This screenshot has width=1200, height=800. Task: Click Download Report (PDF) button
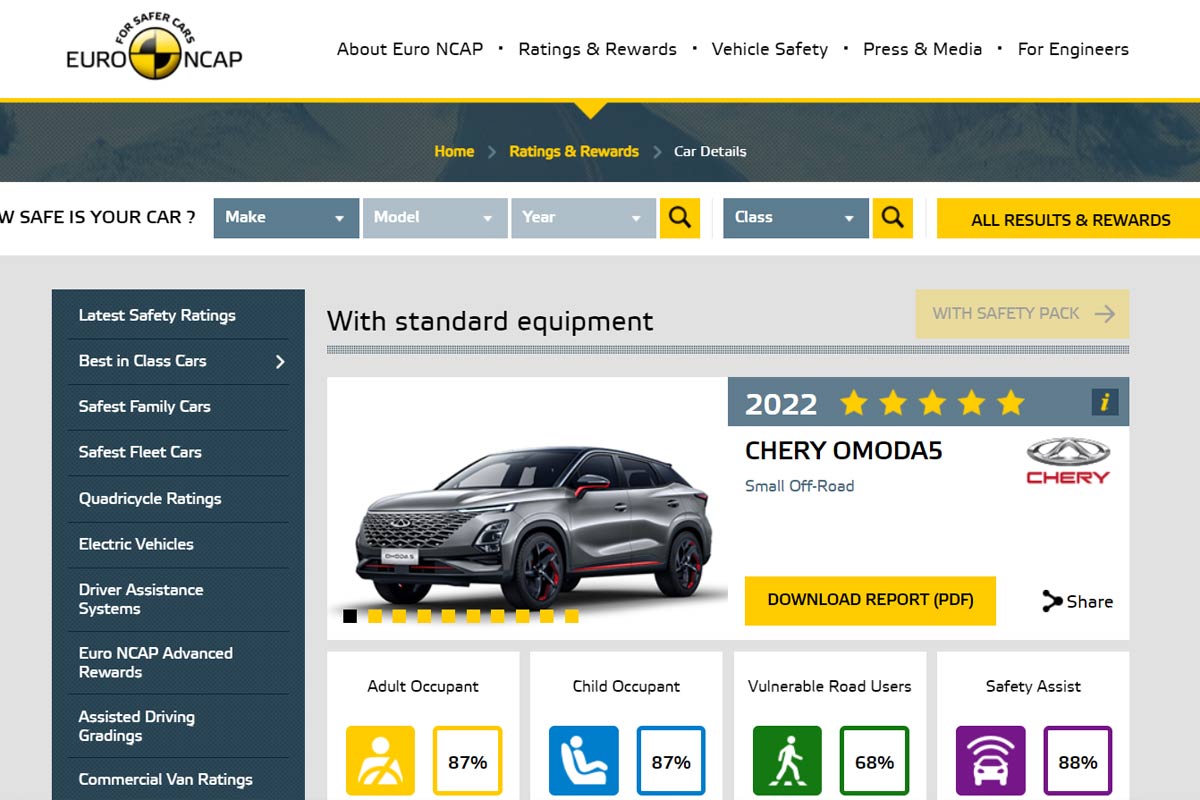pyautogui.click(x=870, y=600)
